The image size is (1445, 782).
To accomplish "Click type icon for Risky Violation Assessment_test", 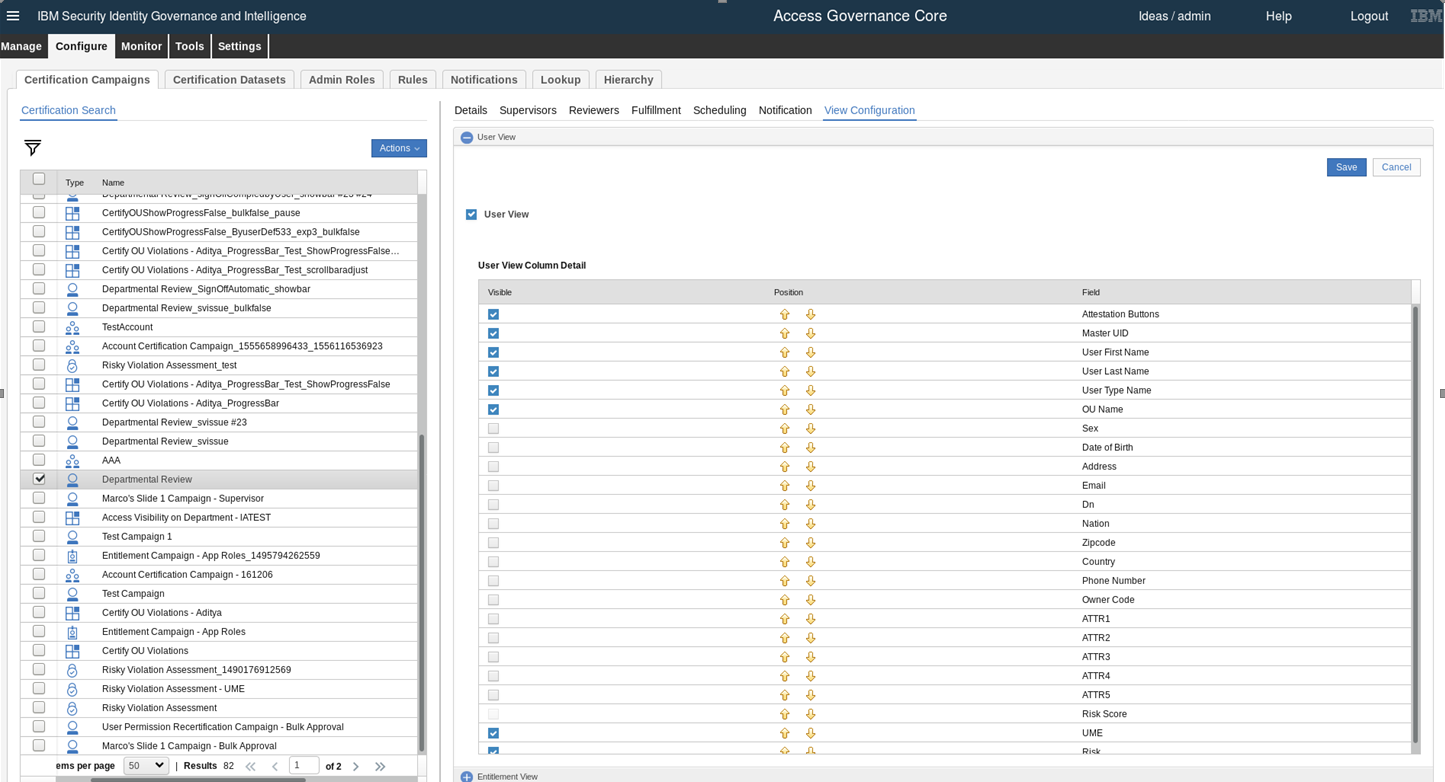I will tap(72, 365).
